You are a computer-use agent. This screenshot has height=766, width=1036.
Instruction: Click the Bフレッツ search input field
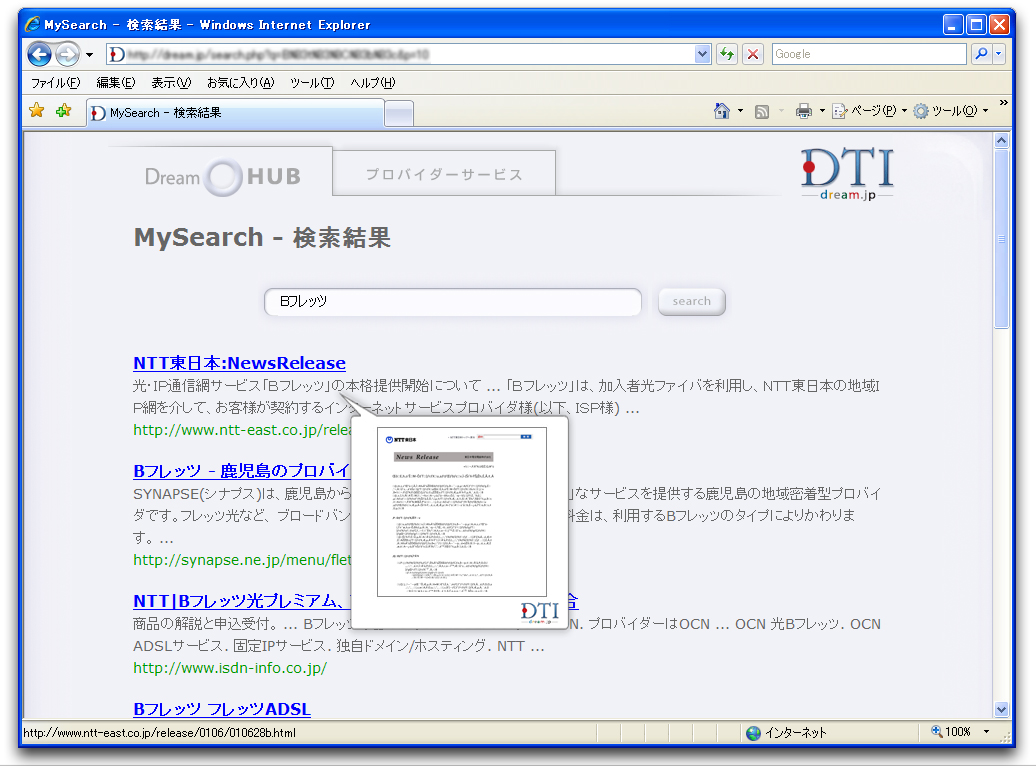[452, 302]
